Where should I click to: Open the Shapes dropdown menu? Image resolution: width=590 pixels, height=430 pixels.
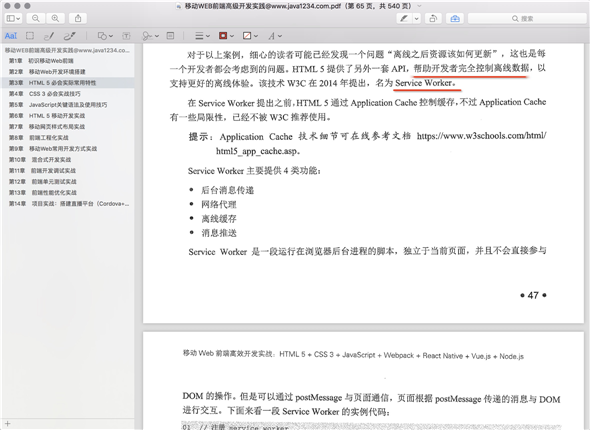click(105, 36)
